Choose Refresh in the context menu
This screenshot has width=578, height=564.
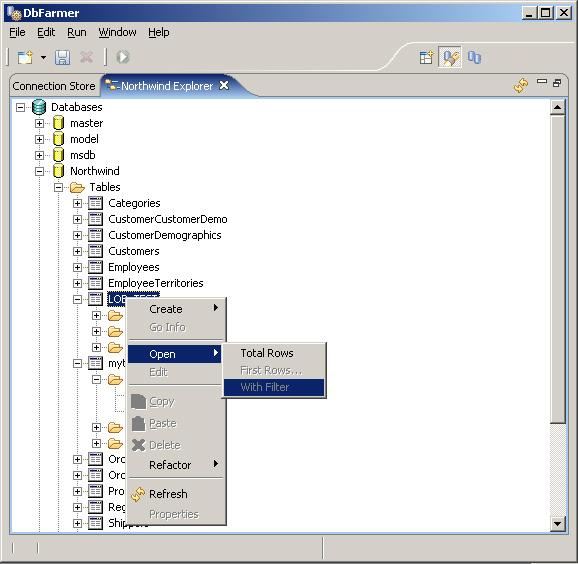[x=176, y=494]
